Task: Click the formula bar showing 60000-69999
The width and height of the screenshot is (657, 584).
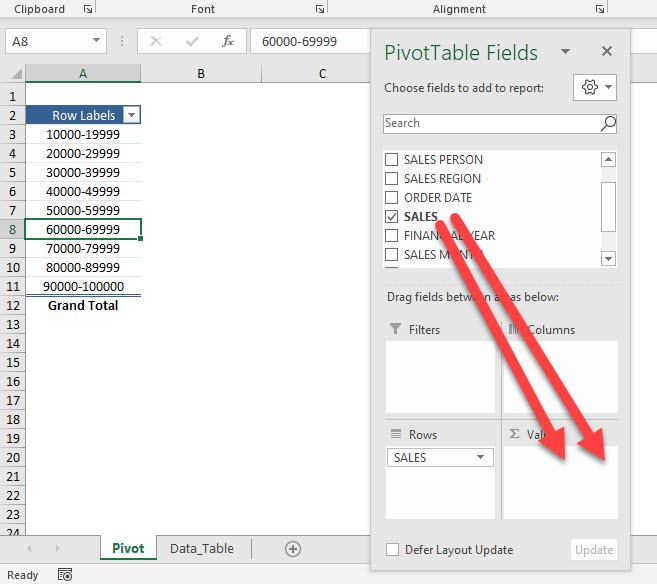Action: click(310, 41)
